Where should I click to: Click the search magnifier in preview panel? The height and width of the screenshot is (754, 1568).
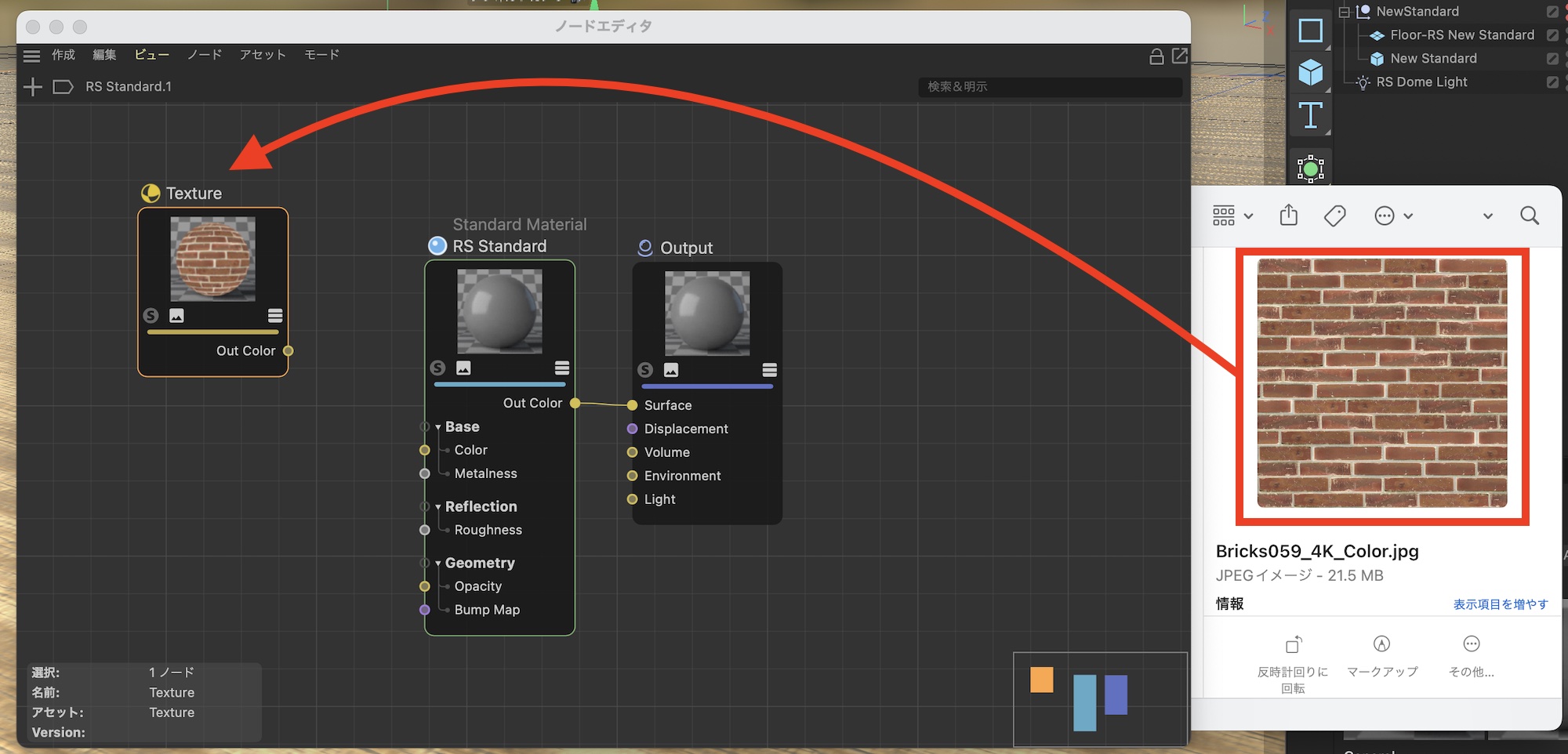[1529, 216]
